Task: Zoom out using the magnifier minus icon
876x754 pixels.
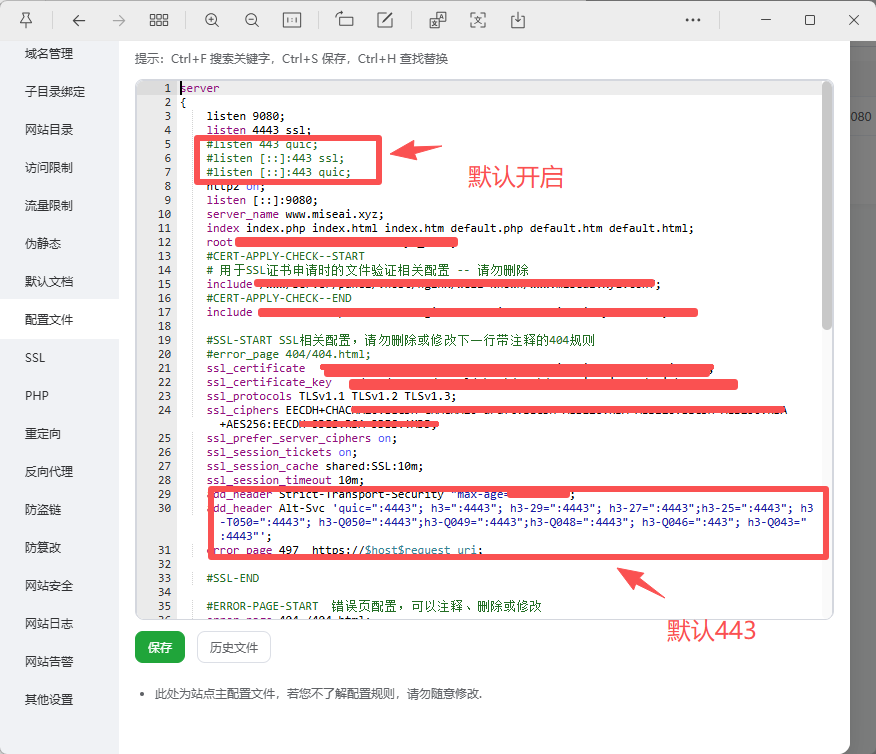Action: (251, 20)
